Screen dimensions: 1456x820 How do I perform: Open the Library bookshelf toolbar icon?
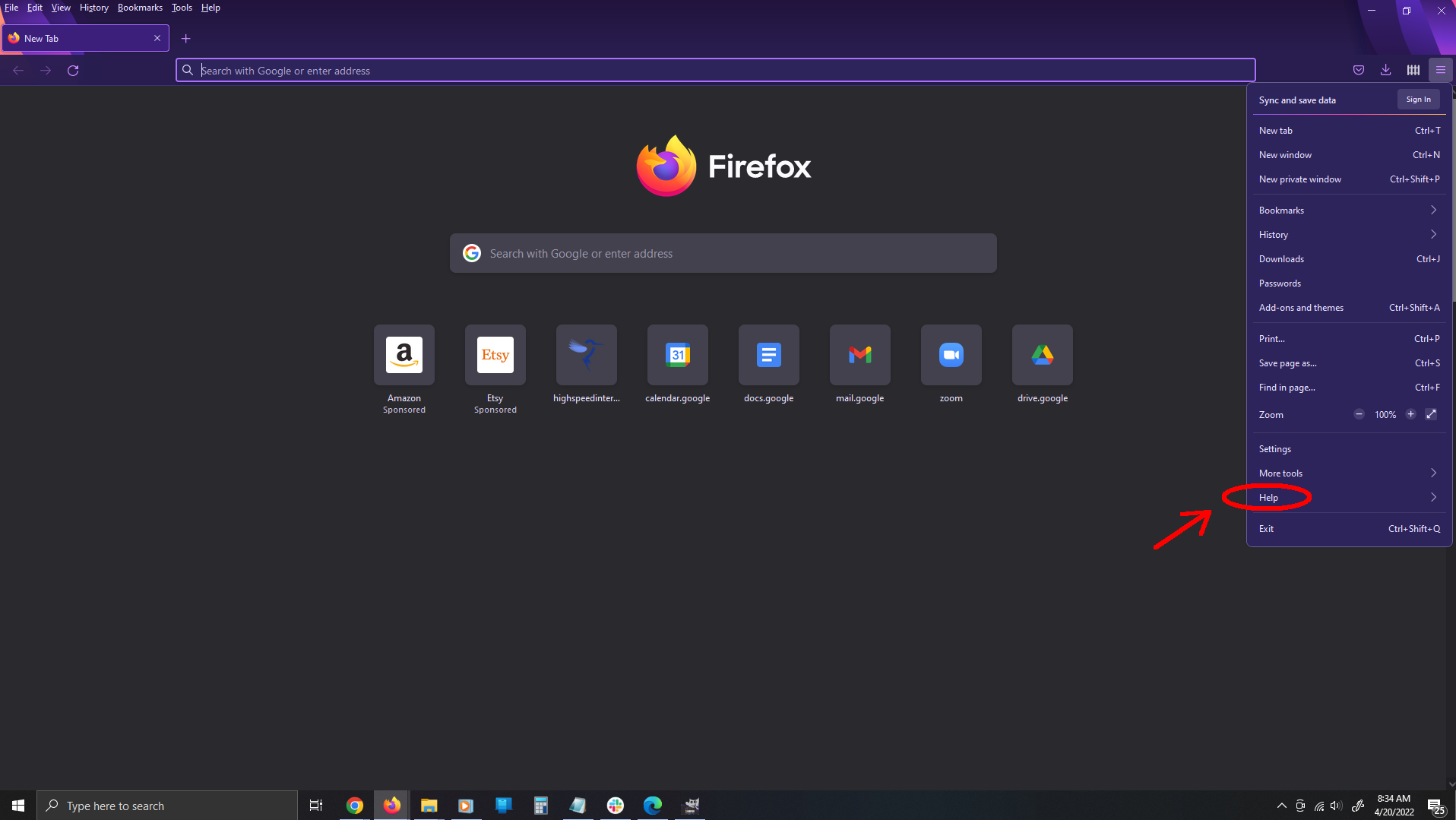1413,70
